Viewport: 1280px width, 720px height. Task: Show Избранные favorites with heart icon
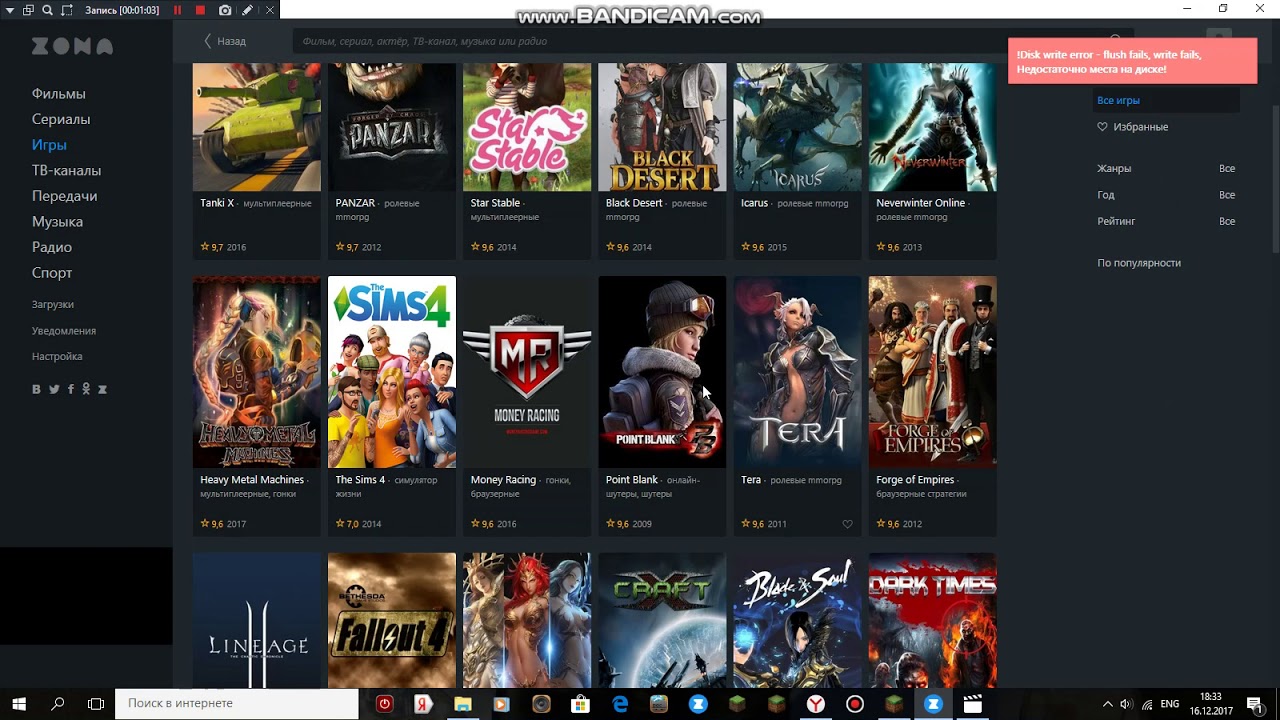click(x=1133, y=127)
